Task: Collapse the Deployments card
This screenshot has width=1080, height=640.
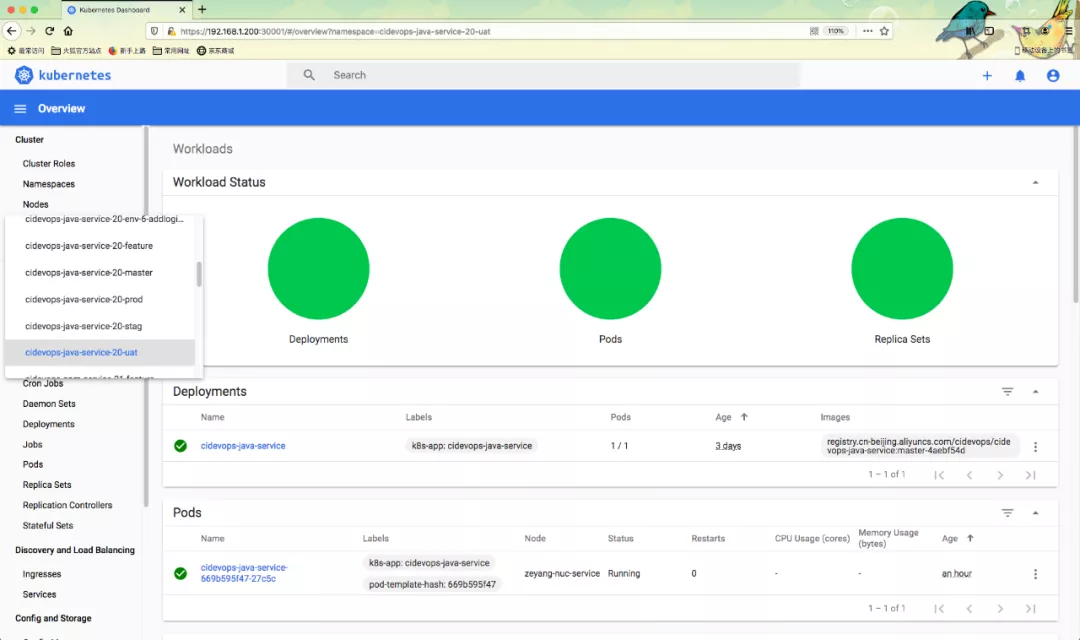Action: pos(1035,392)
